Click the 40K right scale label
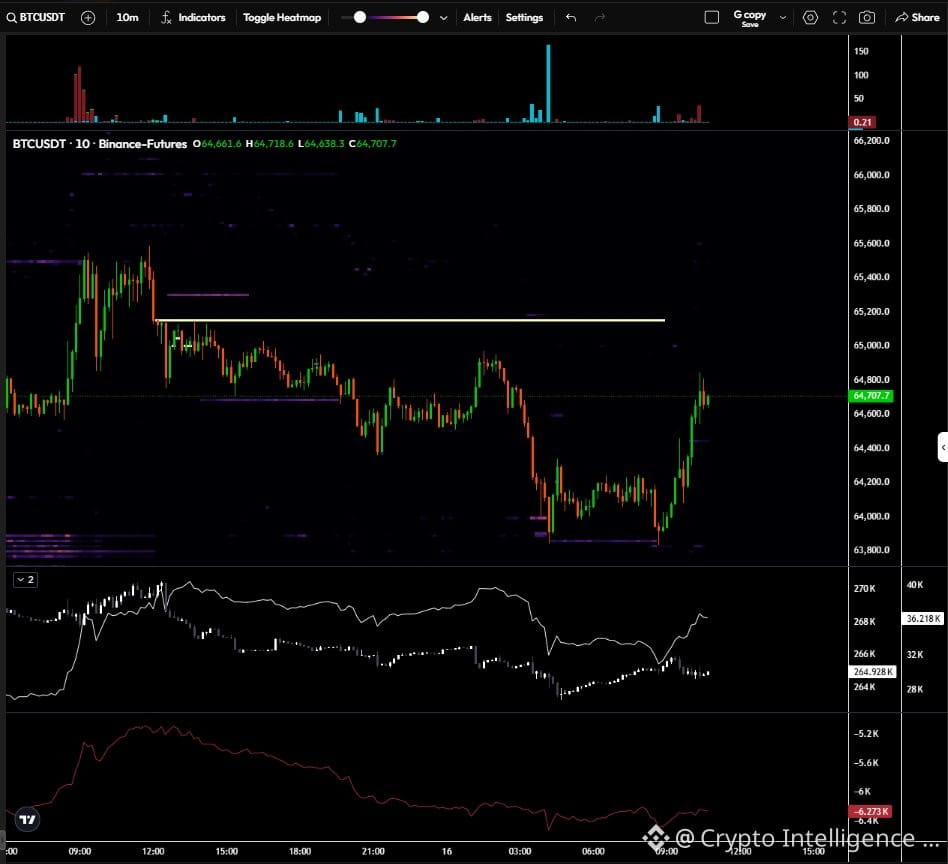The image size is (948, 864). point(915,585)
